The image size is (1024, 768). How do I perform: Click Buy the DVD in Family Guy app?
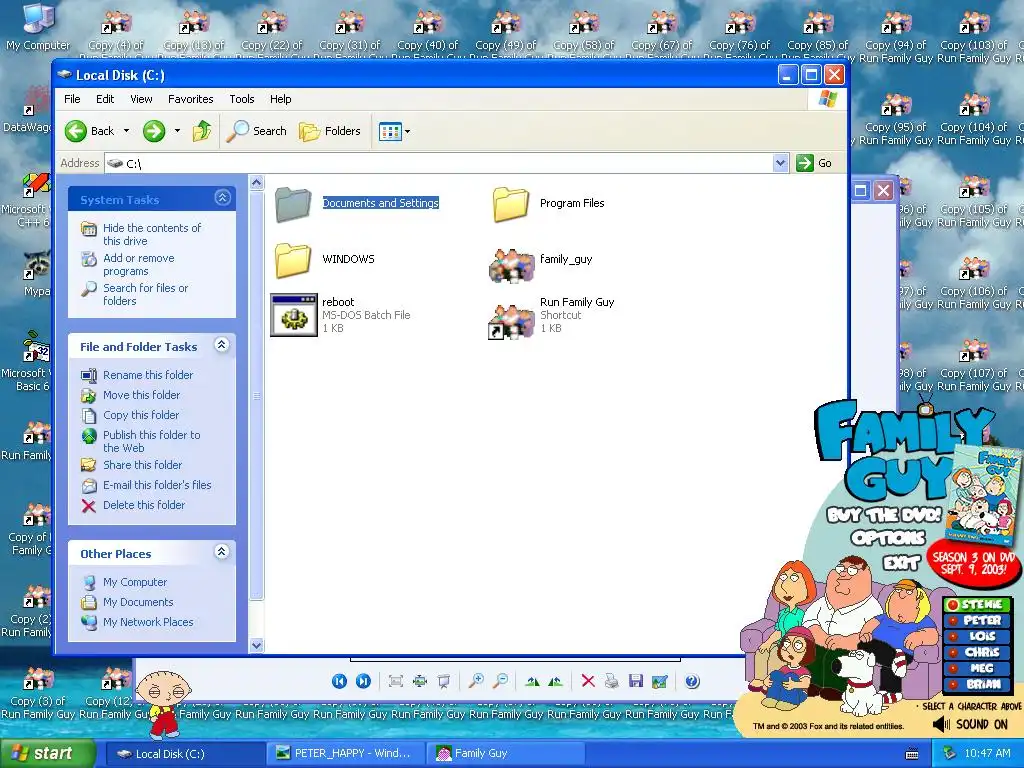pos(884,515)
